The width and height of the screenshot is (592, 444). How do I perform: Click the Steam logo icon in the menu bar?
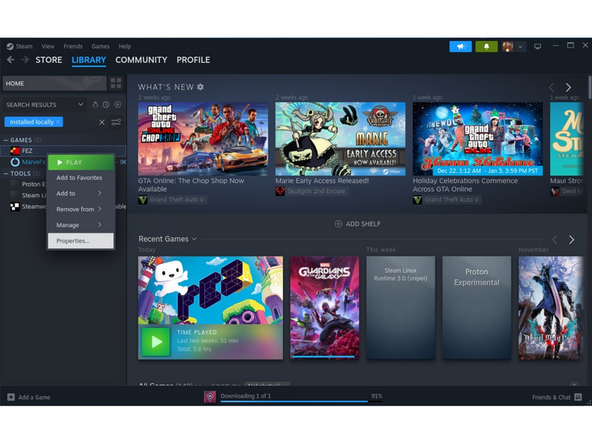click(10, 46)
